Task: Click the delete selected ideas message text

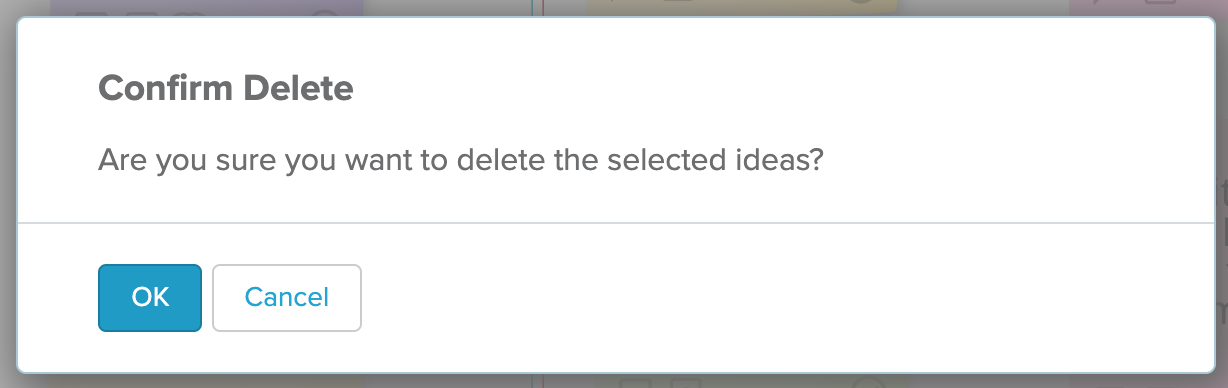Action: click(x=461, y=160)
